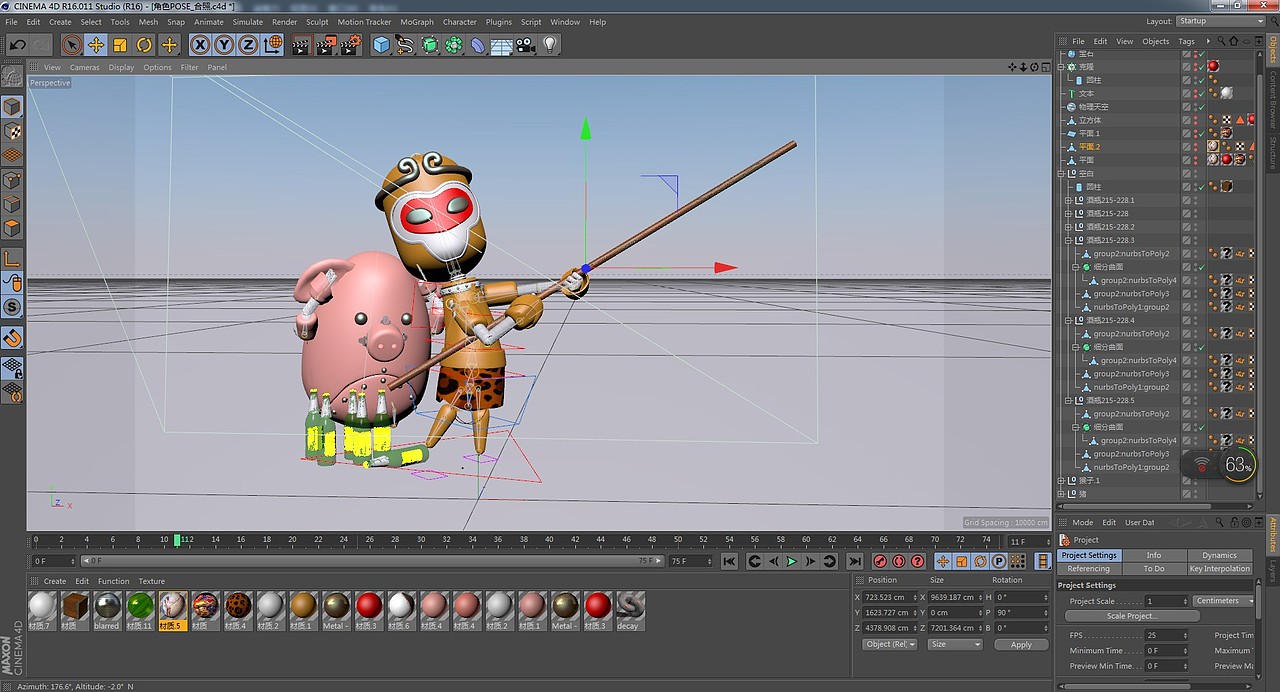Screen dimensions: 1280x692
Task: Activate the Rotate tool
Action: pos(144,45)
